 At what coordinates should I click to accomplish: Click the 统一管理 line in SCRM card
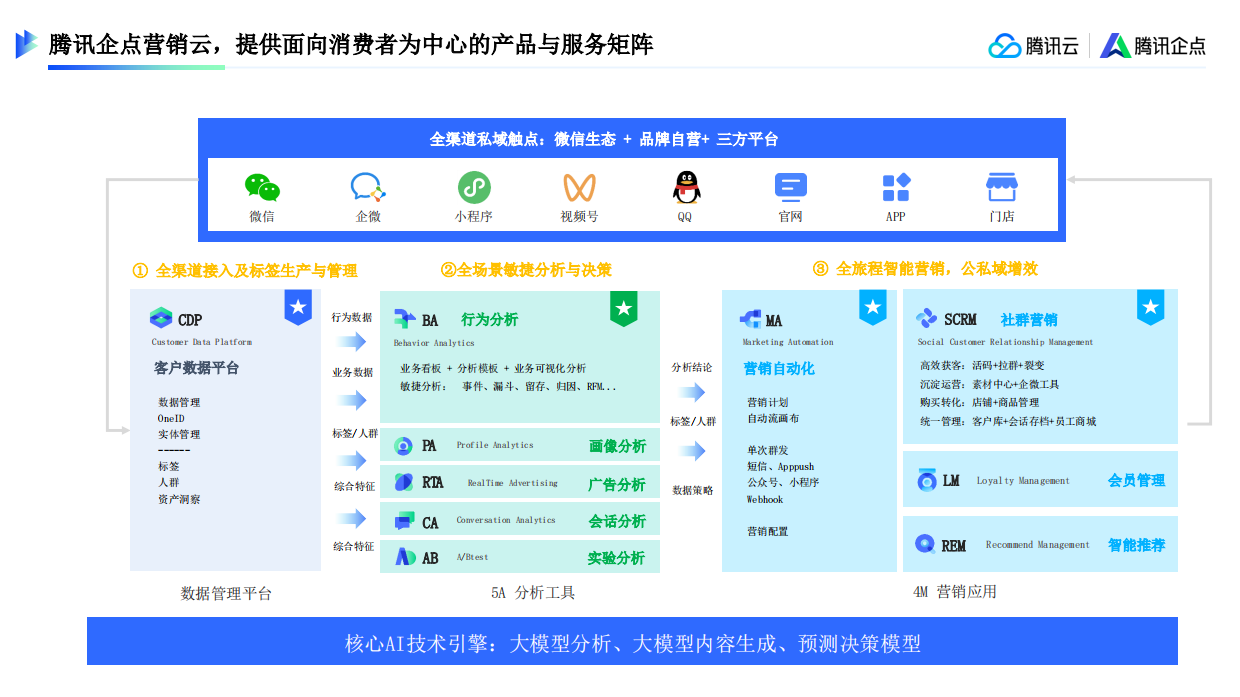(x=1008, y=421)
